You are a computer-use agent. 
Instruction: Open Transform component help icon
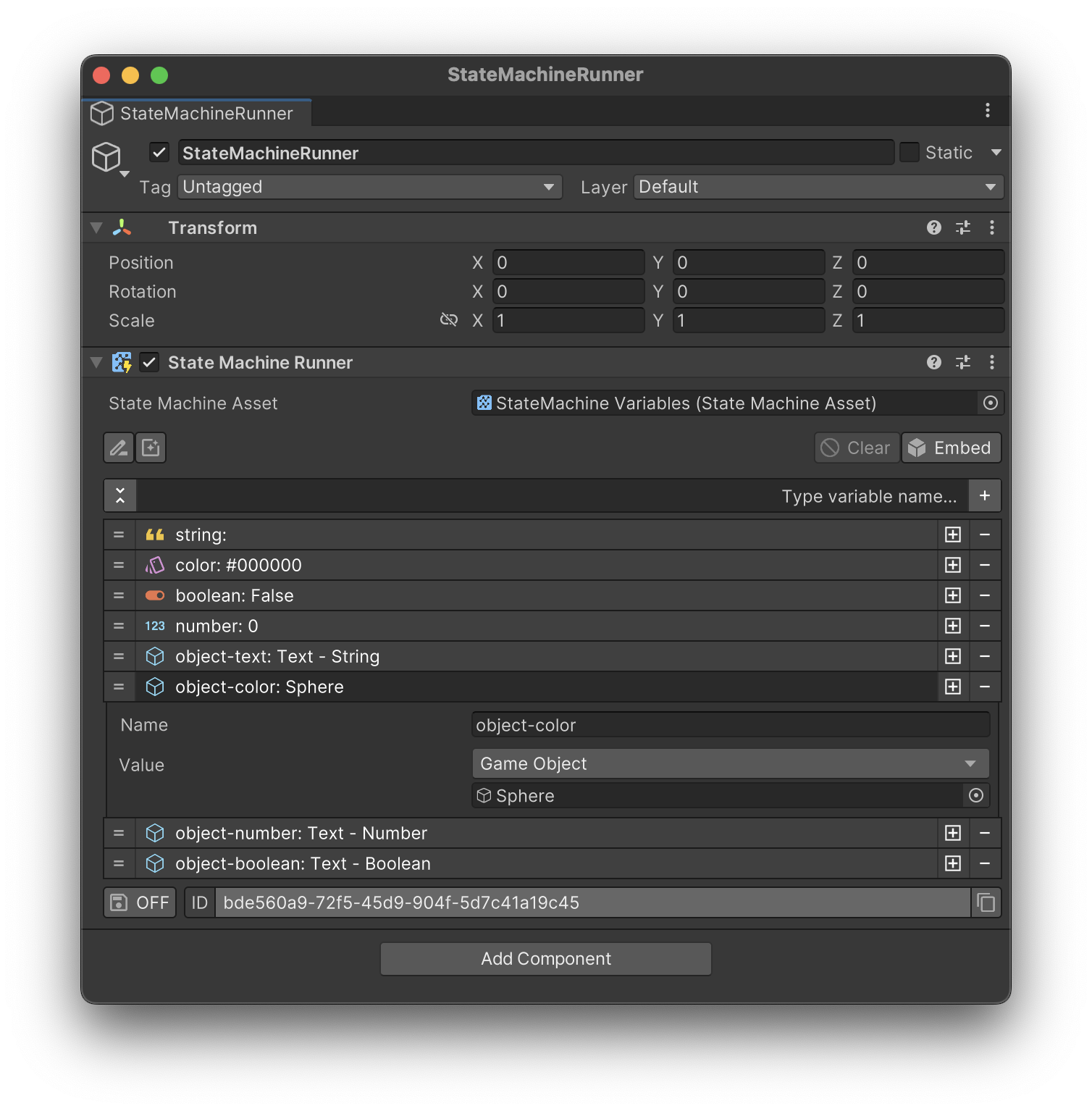(x=933, y=227)
